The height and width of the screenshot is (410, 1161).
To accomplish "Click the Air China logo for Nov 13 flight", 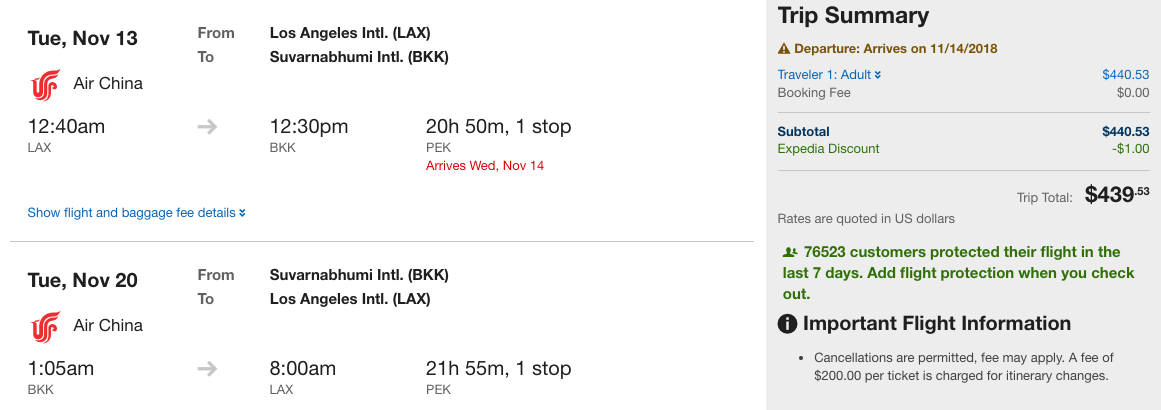I will [45, 84].
